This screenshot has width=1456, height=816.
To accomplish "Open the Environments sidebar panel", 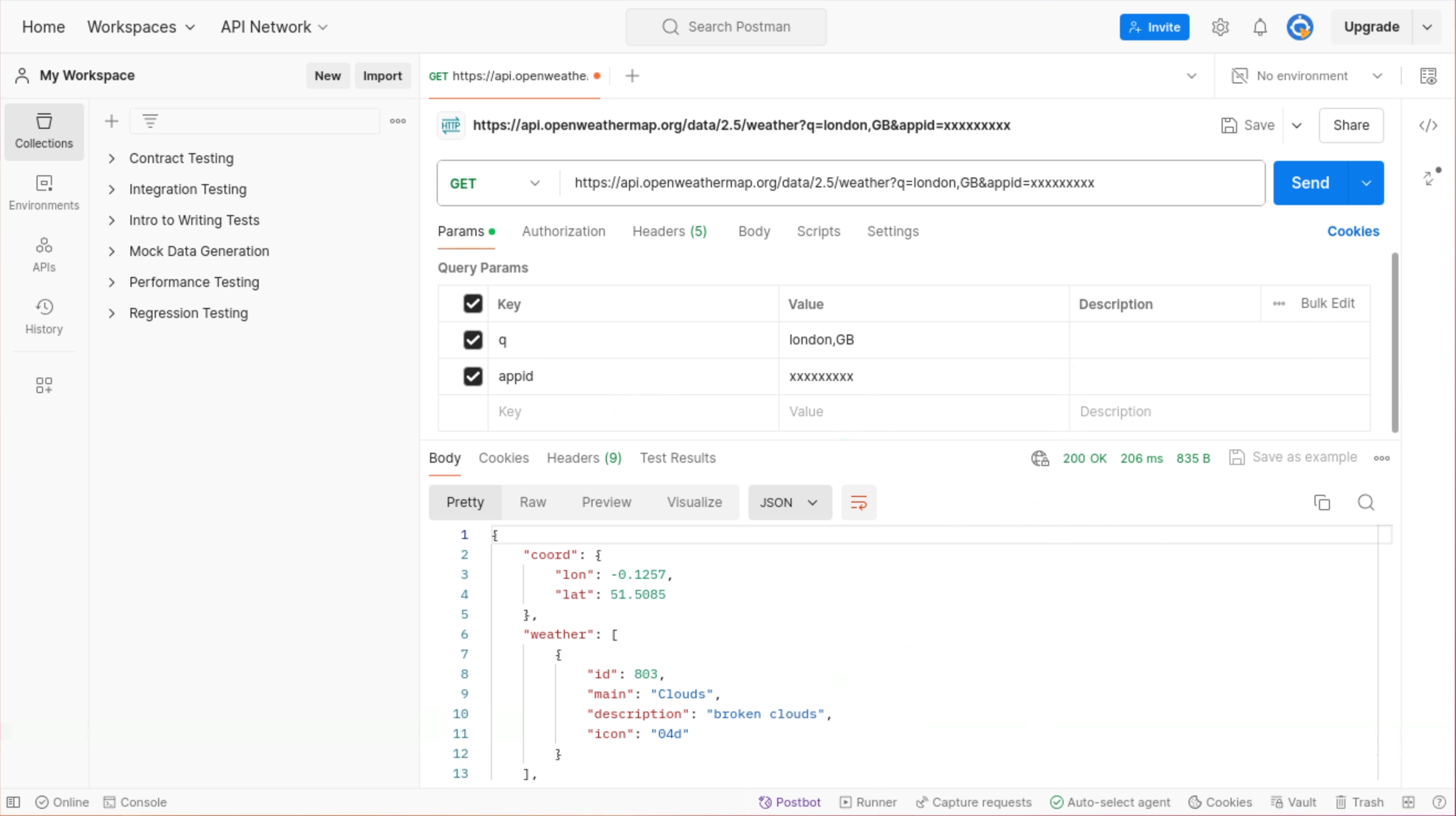I will coord(44,192).
